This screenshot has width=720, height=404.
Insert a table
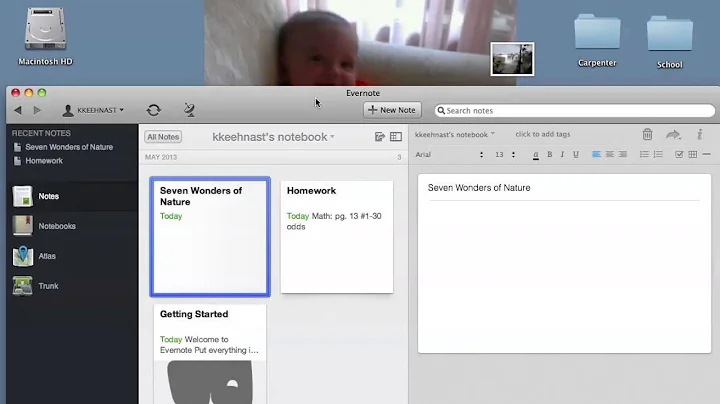click(x=692, y=154)
